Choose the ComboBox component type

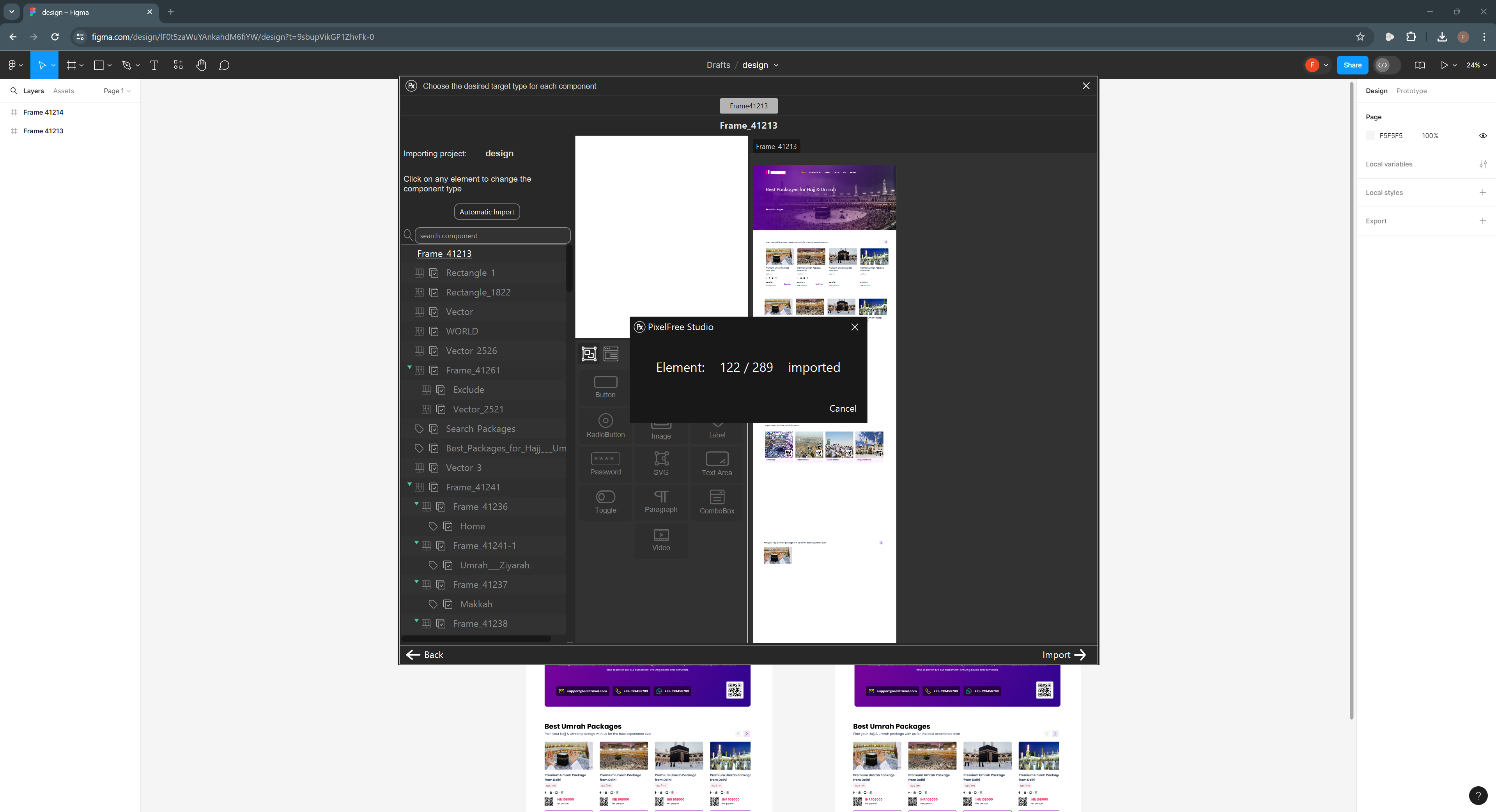click(717, 501)
